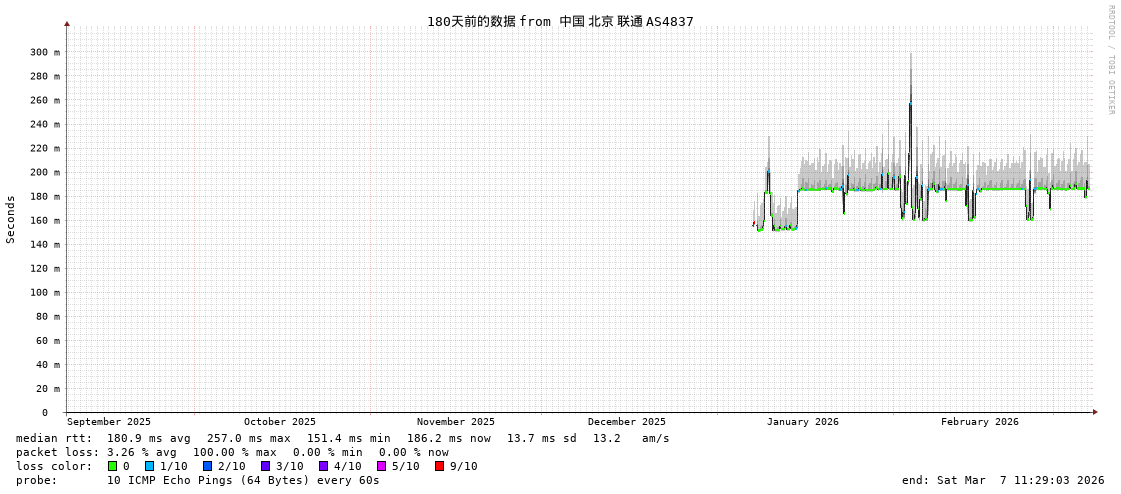The width and height of the screenshot is (1121, 494).
Task: Click the September 2025 axis label
Action: click(109, 422)
